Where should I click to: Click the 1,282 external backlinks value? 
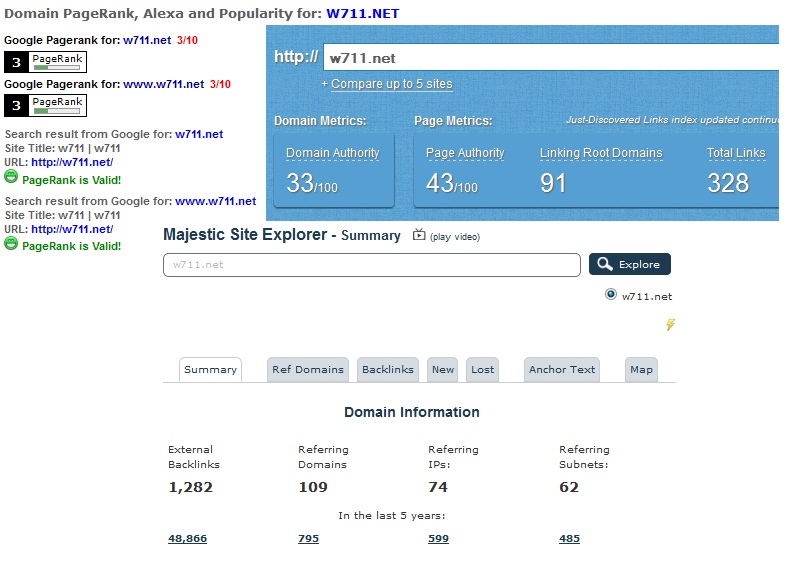click(190, 487)
